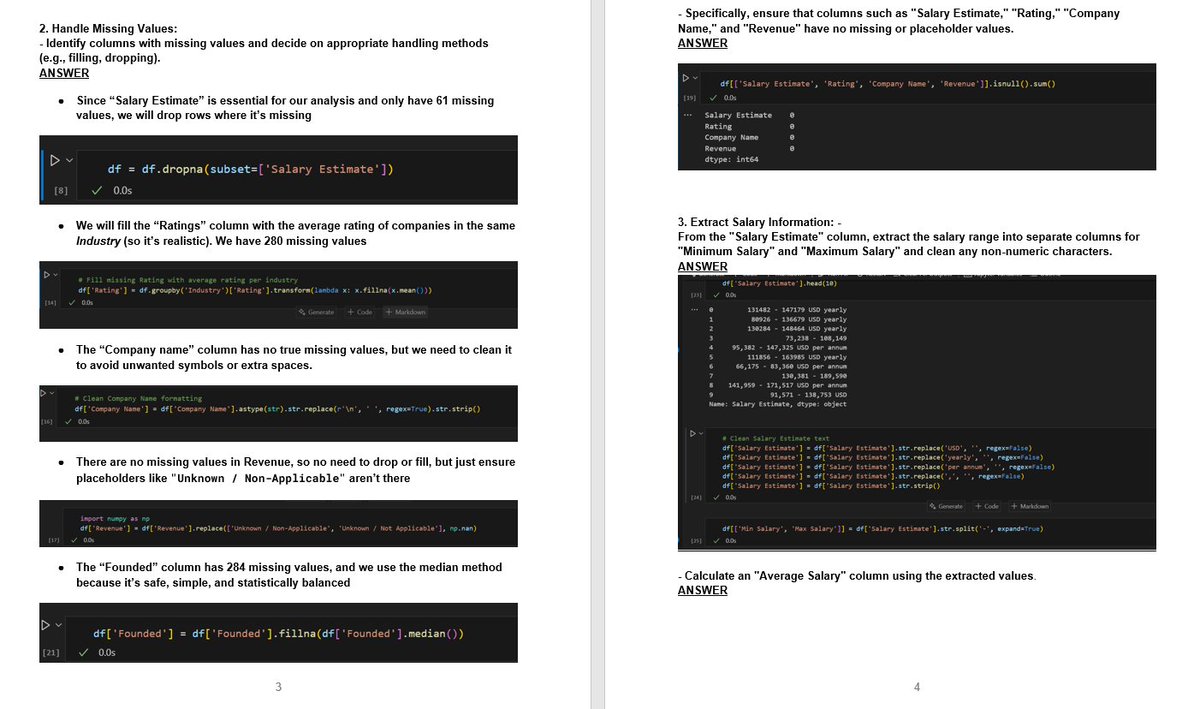Click execution count label [21]
Screen dimensions: 1200x709
point(50,653)
